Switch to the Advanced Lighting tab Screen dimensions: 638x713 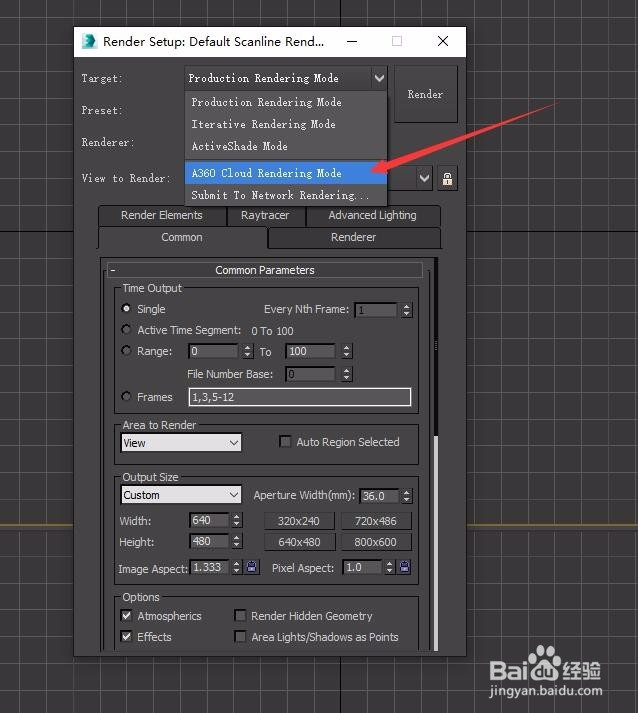[x=372, y=215]
